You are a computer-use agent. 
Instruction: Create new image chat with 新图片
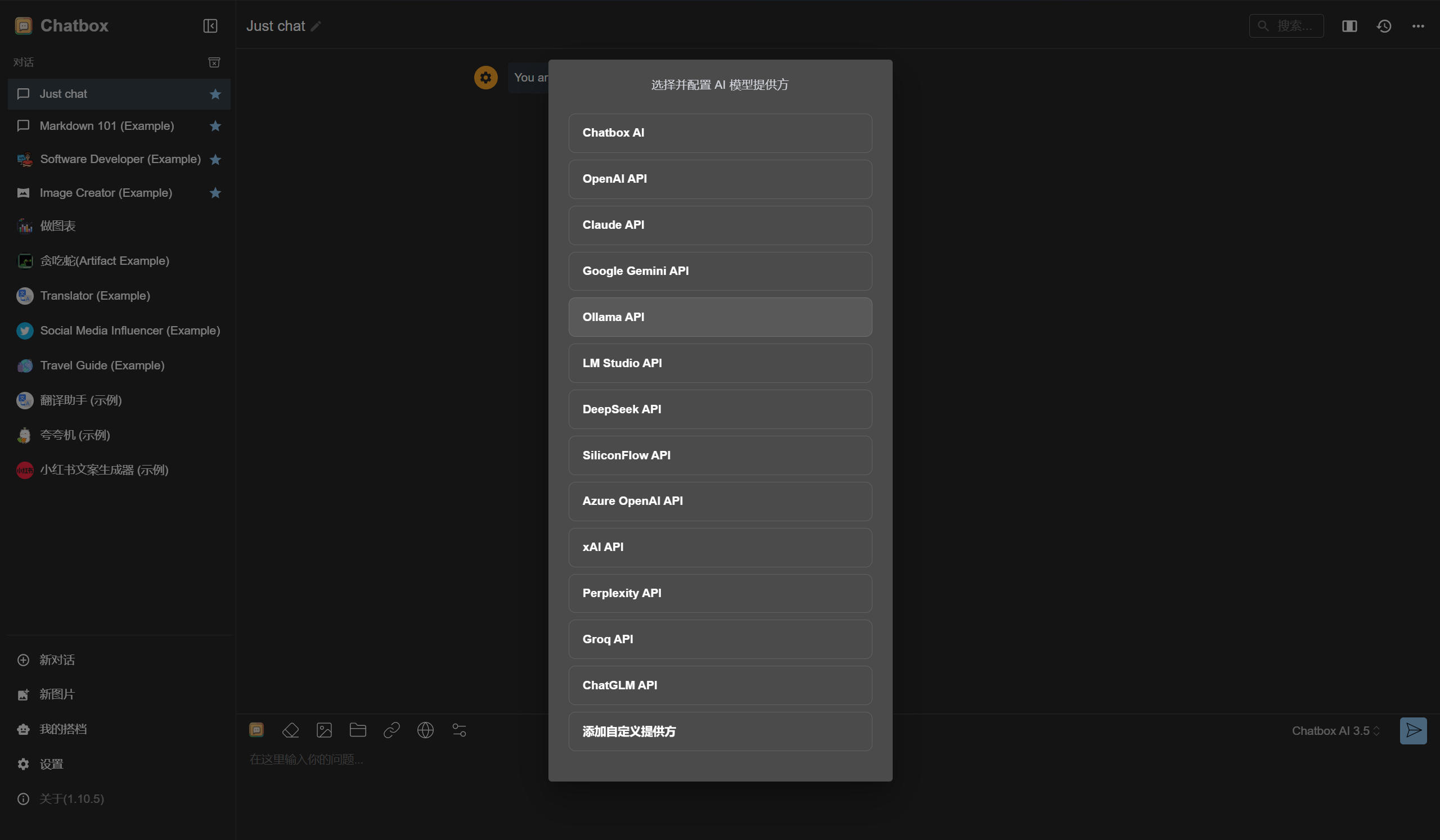click(x=119, y=694)
